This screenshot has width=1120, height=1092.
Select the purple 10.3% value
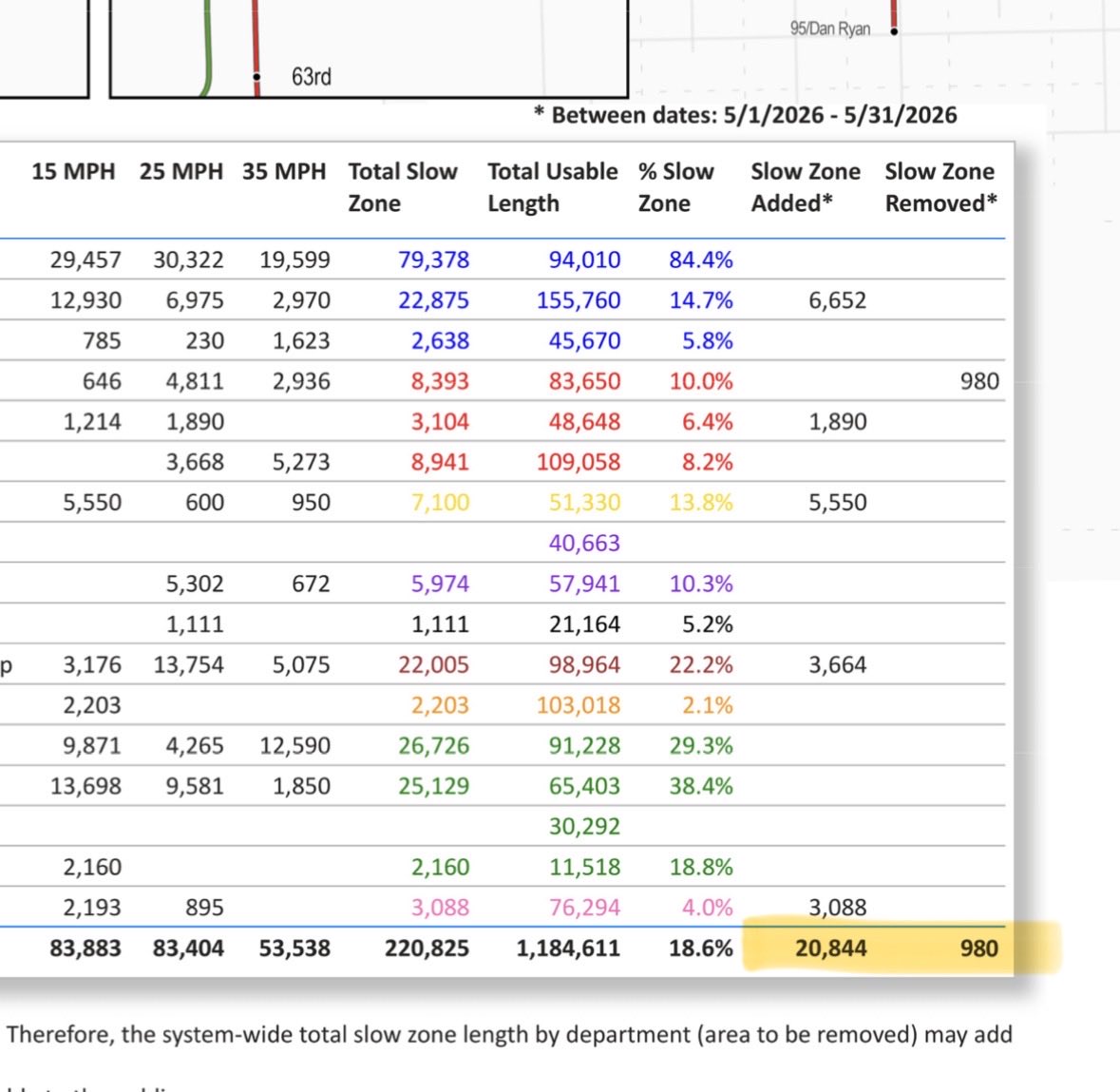coord(701,584)
